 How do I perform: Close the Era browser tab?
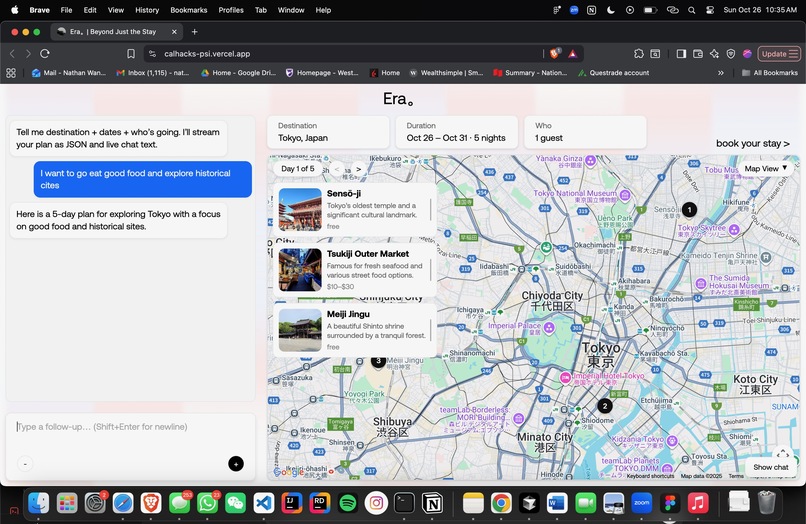(x=174, y=32)
